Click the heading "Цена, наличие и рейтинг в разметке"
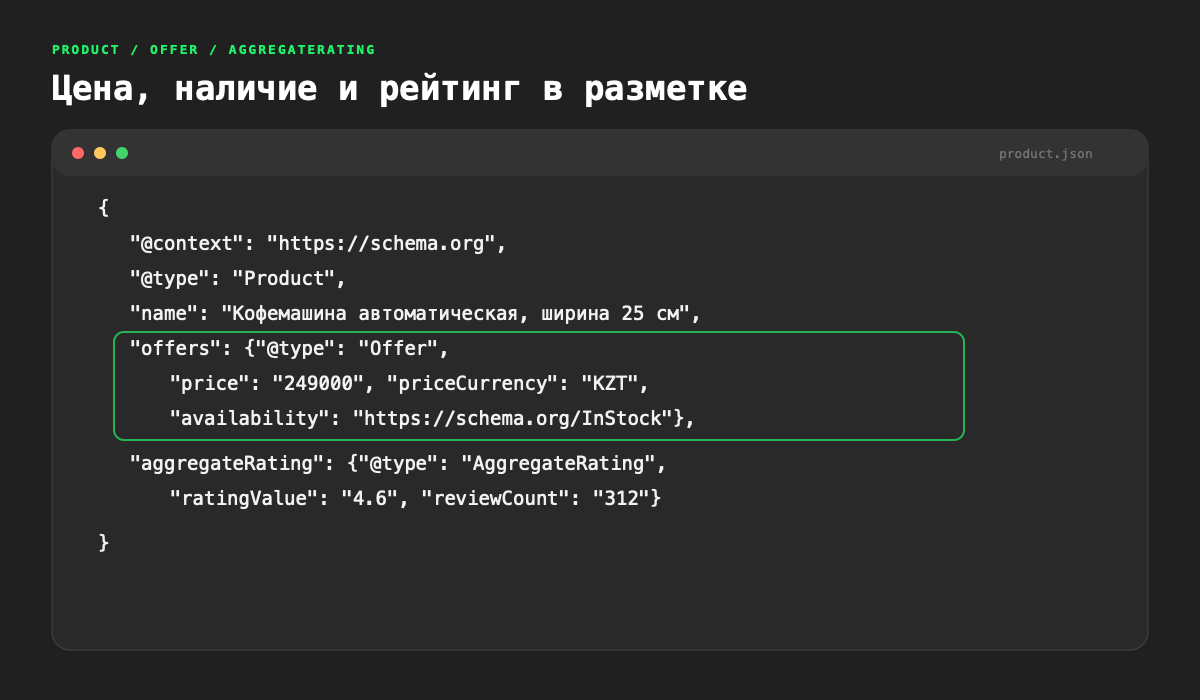1200x700 pixels. coord(399,88)
